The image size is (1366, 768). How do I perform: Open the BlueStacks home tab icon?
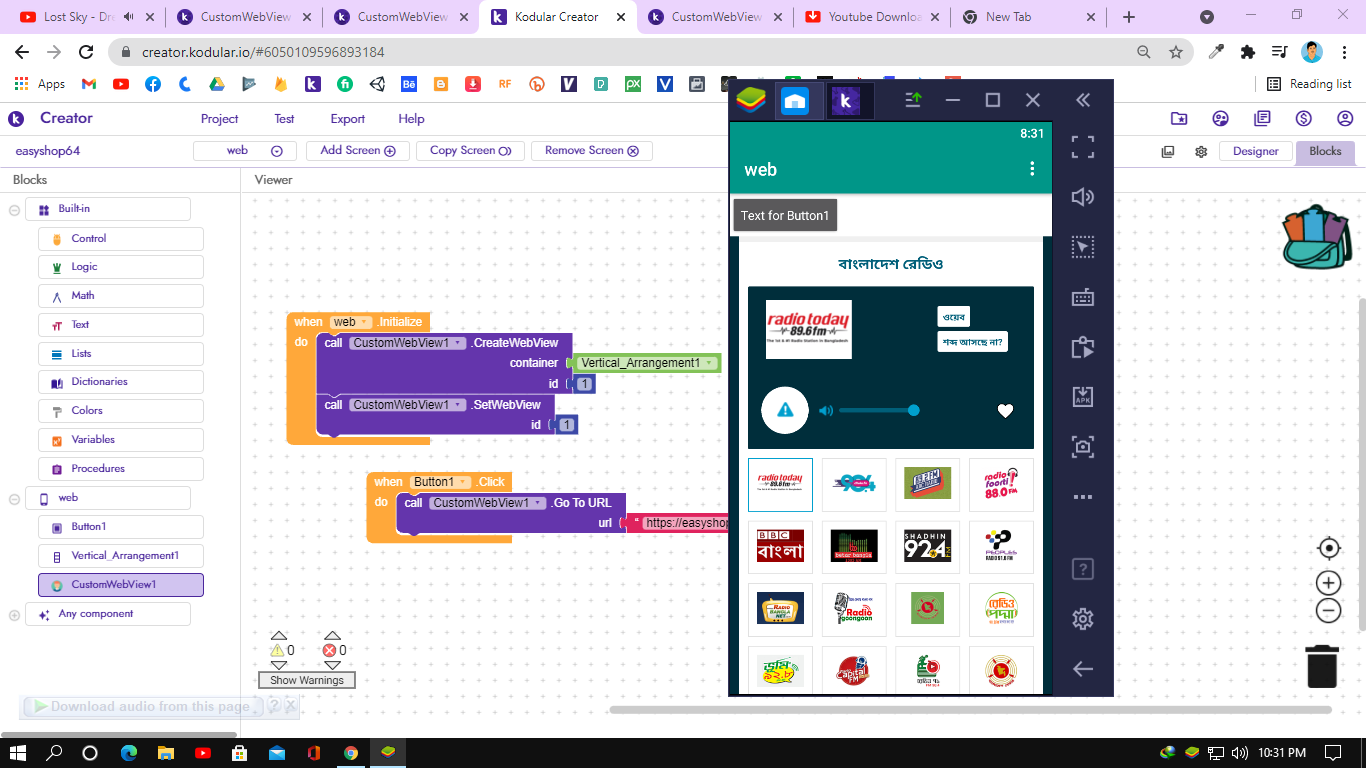(794, 100)
